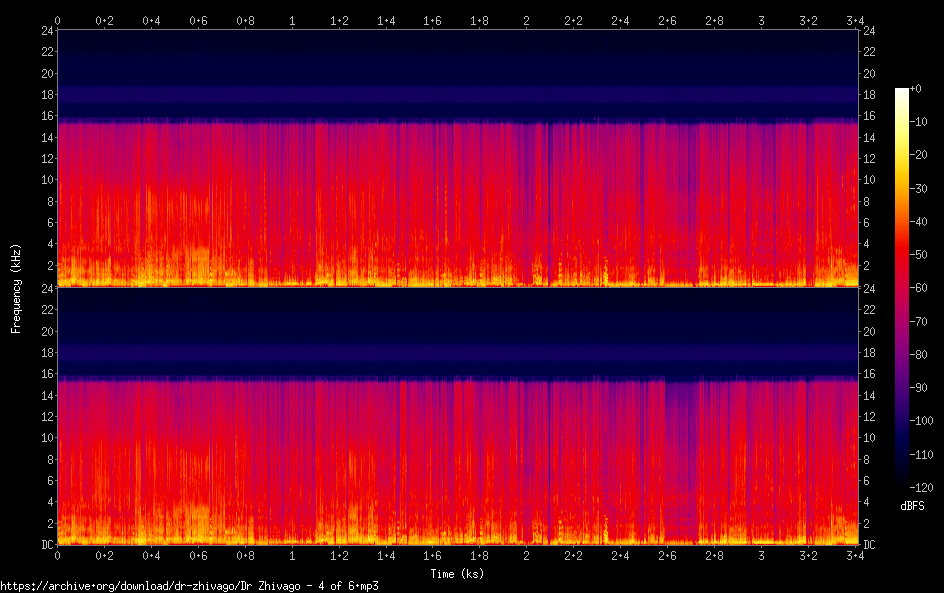Select the 2.6 marker on bottom time axis
Screen dimensions: 944x593
667,556
